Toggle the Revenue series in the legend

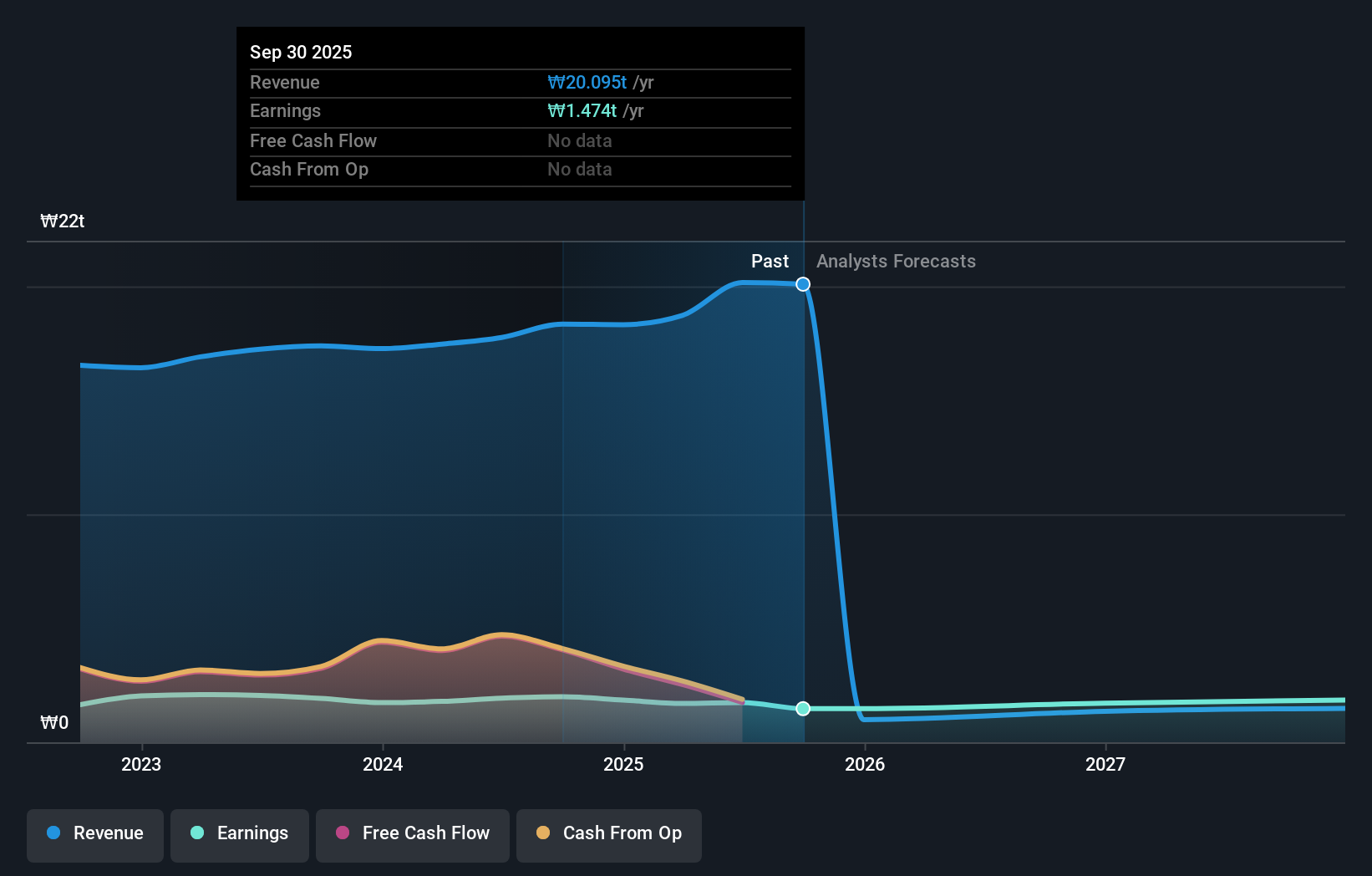(x=95, y=835)
